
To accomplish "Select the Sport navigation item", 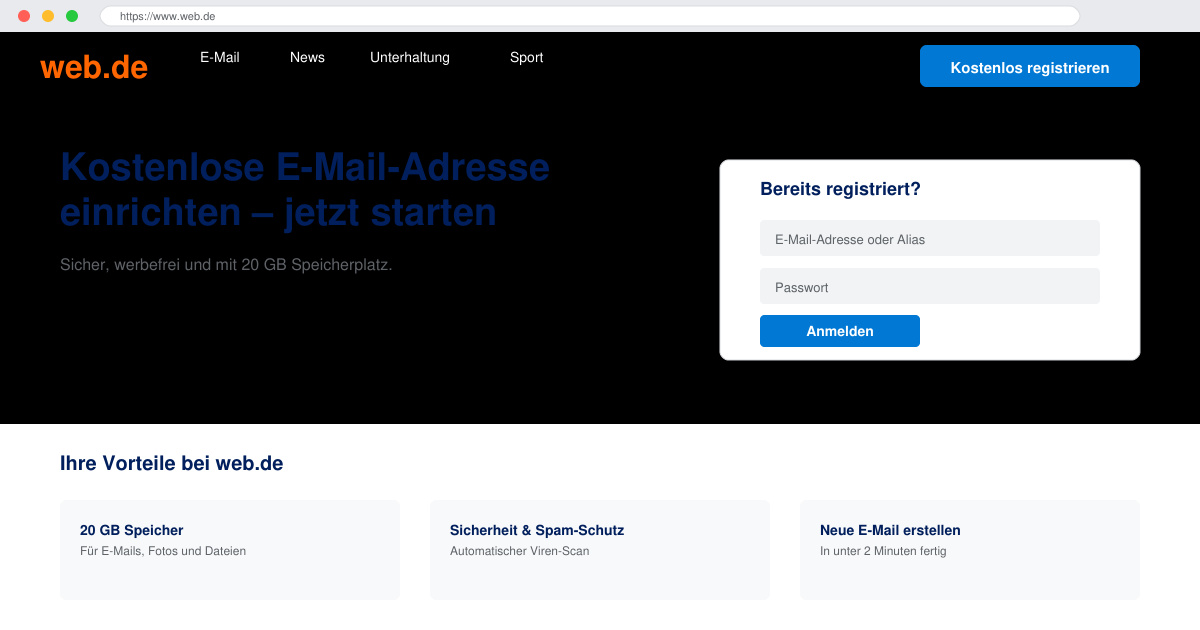I will pyautogui.click(x=526, y=57).
